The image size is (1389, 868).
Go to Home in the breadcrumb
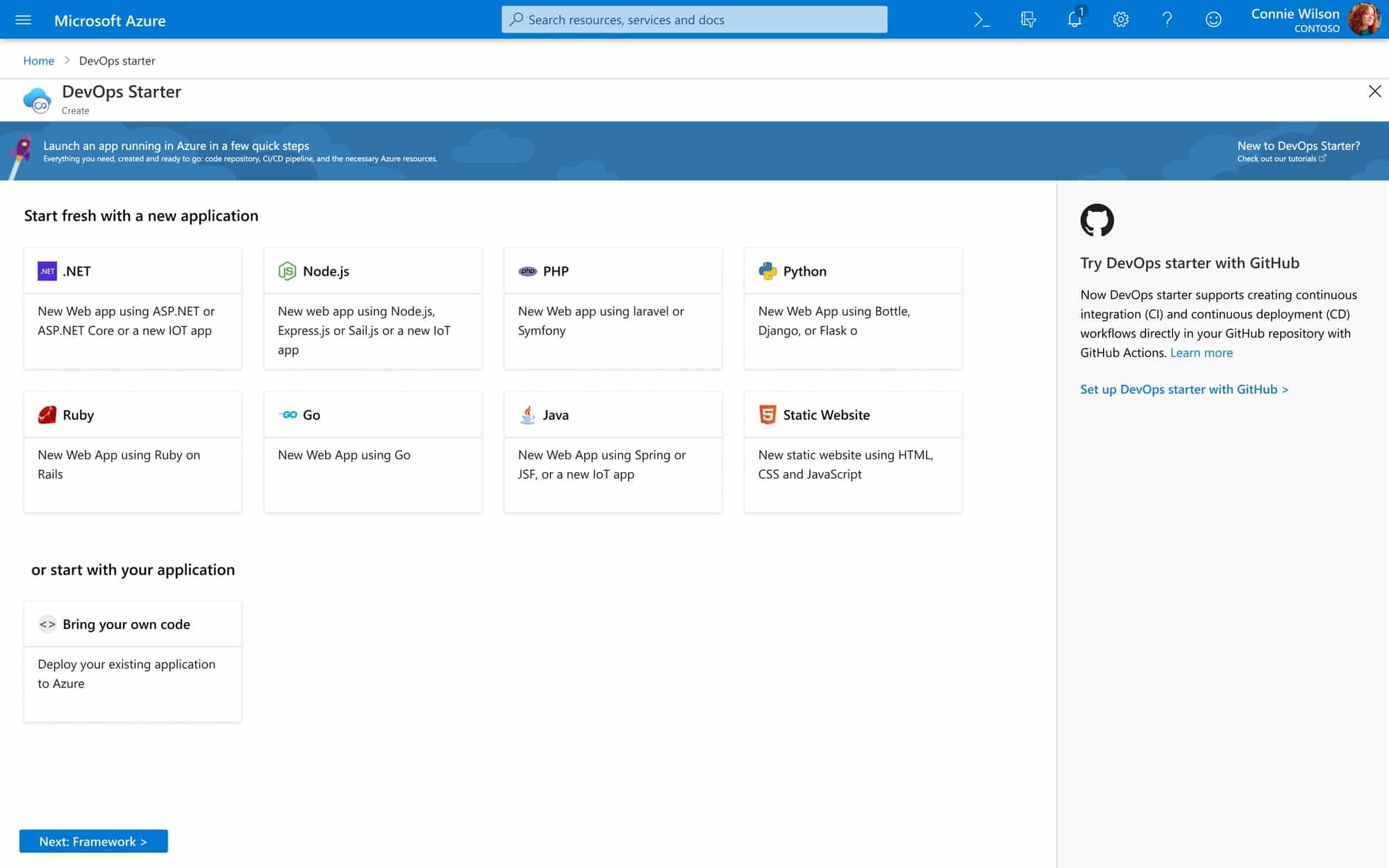coord(38,60)
